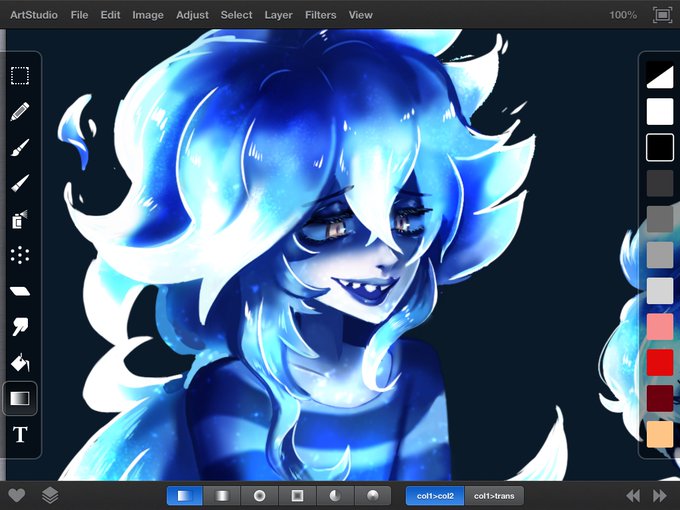Pick the white primary color swatch
Viewport: 680px width, 510px height.
point(660,111)
